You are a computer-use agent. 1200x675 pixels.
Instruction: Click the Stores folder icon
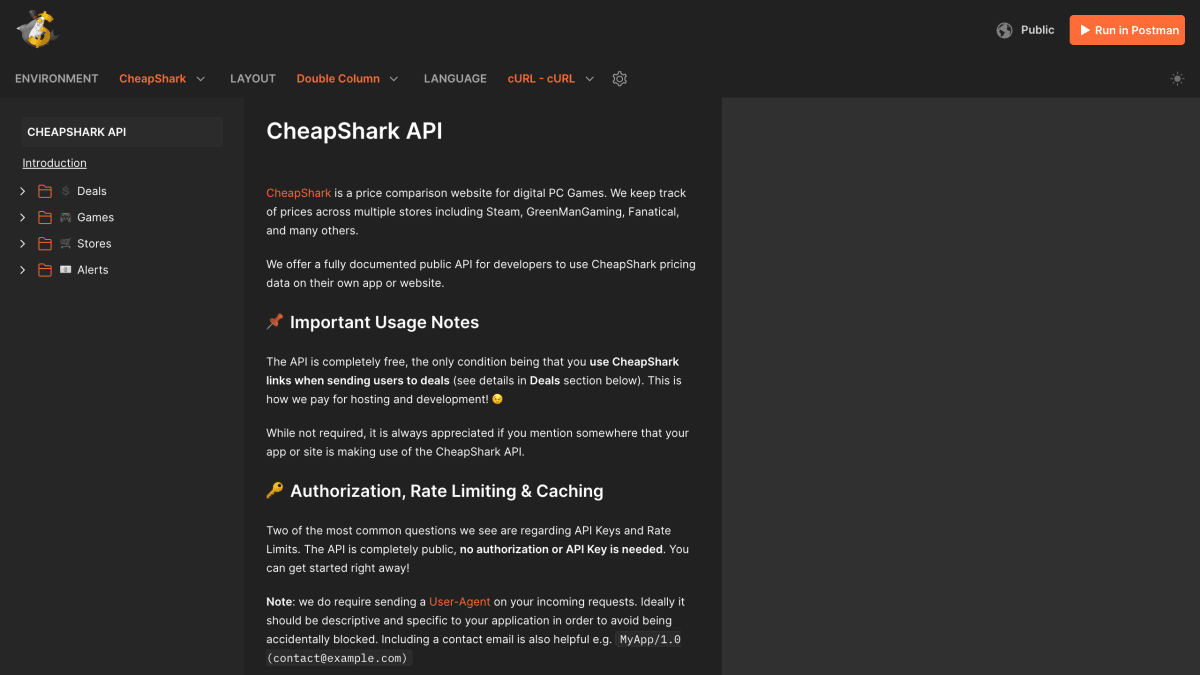click(x=45, y=243)
